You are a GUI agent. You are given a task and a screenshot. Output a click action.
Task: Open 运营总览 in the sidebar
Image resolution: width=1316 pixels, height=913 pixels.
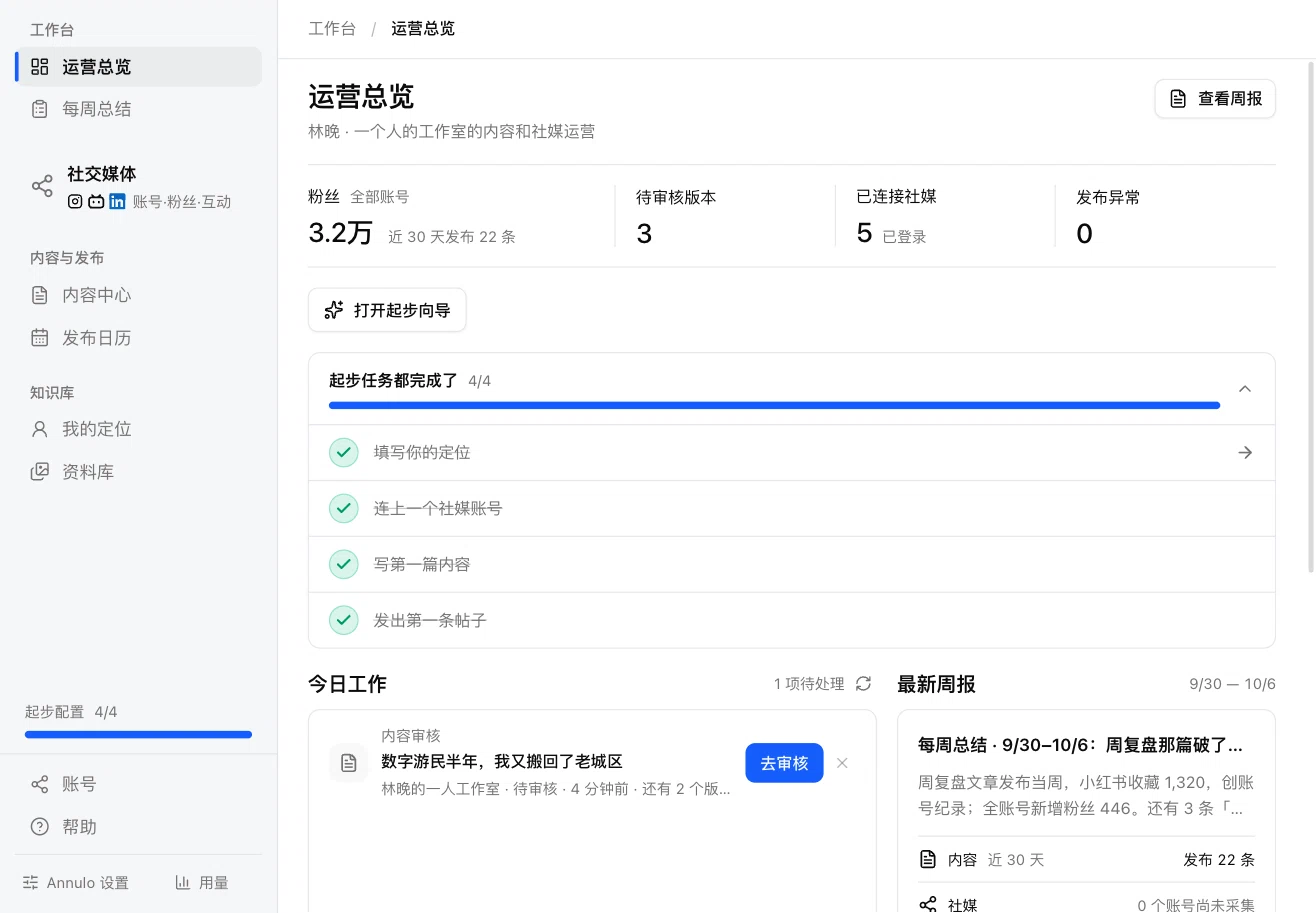coord(139,67)
